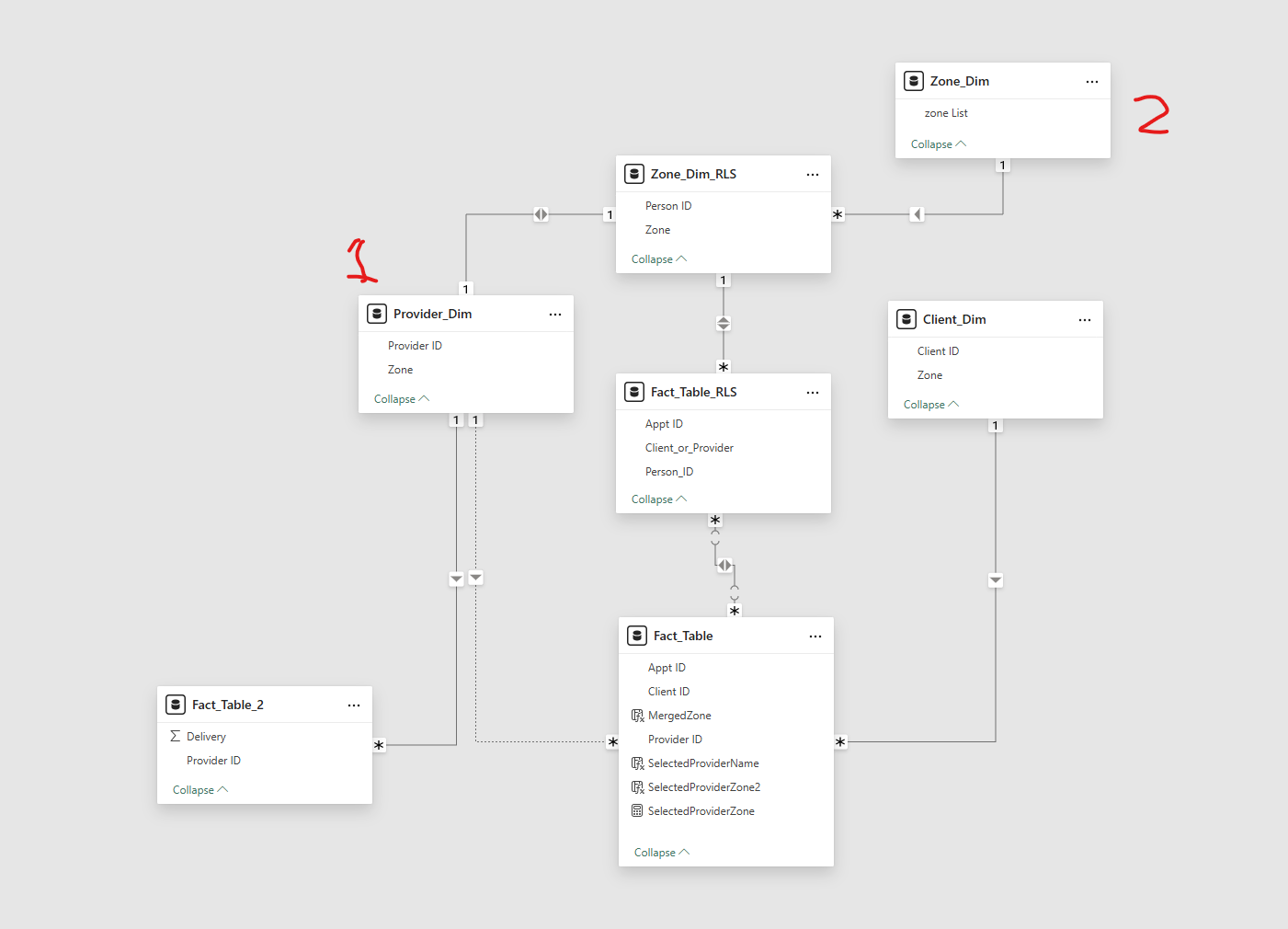Collapse the Fact_Table_RLS table
Screen dimensions: 1288x929
click(659, 499)
